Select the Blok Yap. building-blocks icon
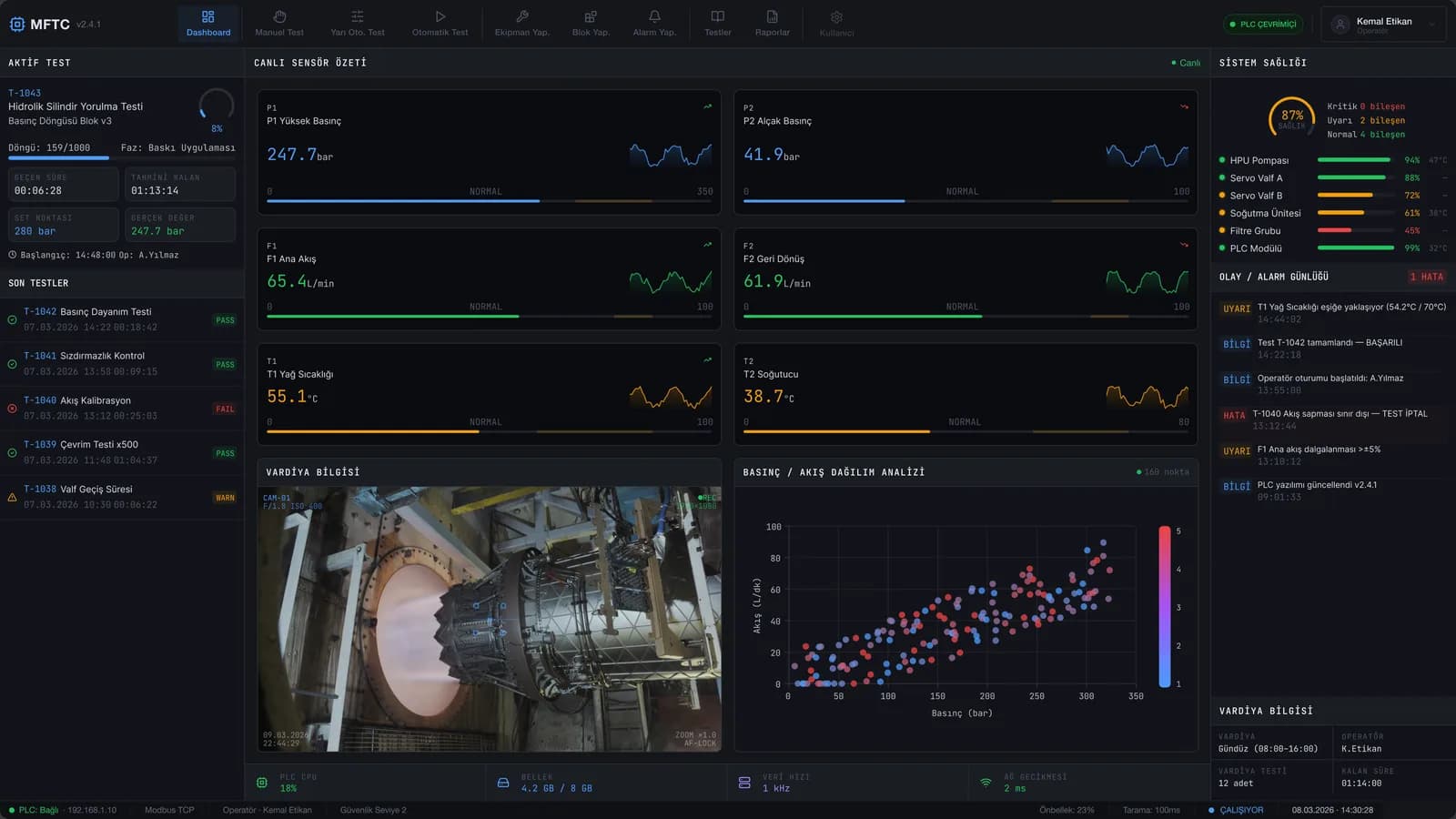The width and height of the screenshot is (1456, 819). 591,16
